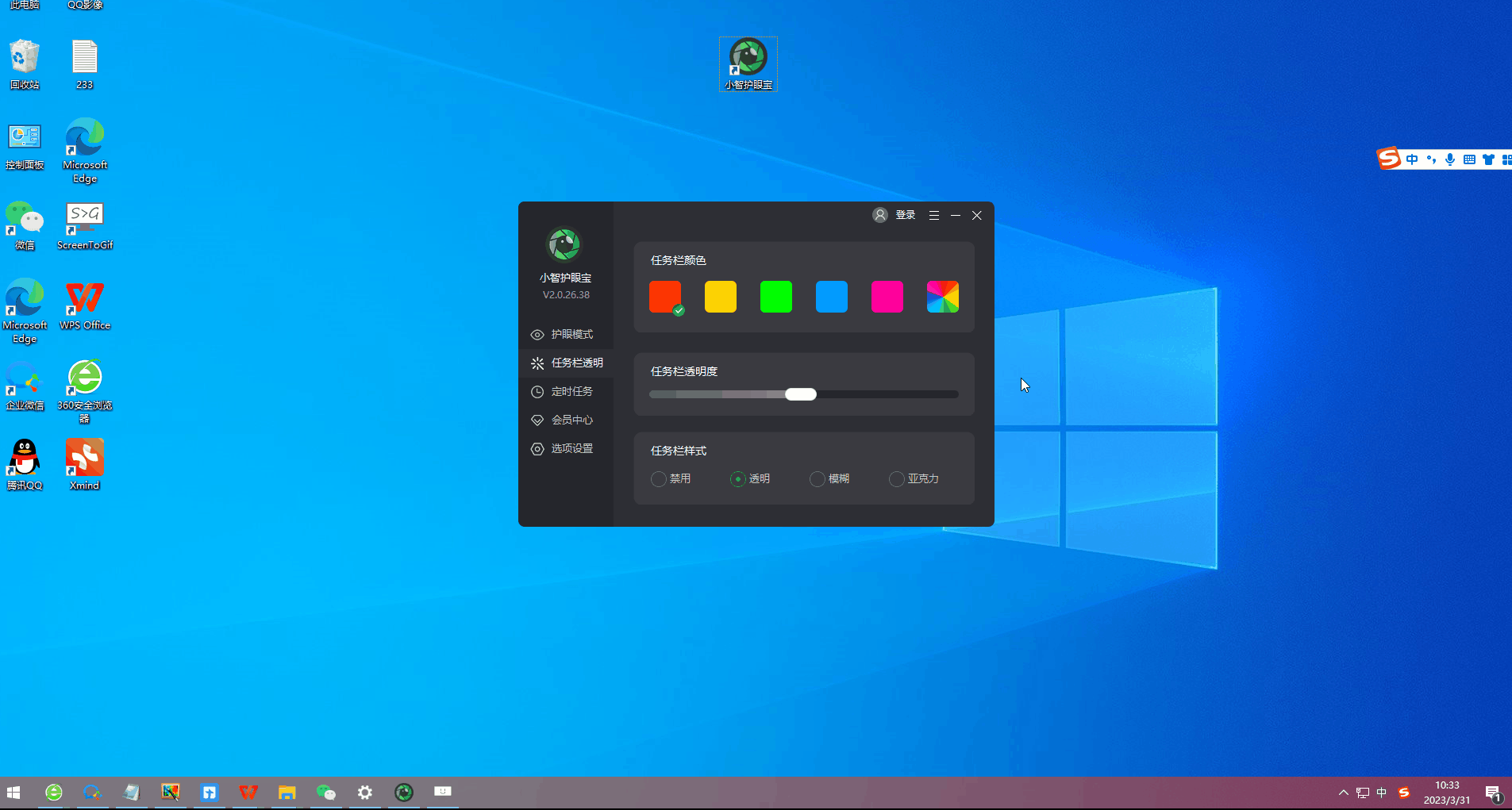1512x810 pixels.
Task: Open 会员中心 panel
Action: pyautogui.click(x=572, y=420)
